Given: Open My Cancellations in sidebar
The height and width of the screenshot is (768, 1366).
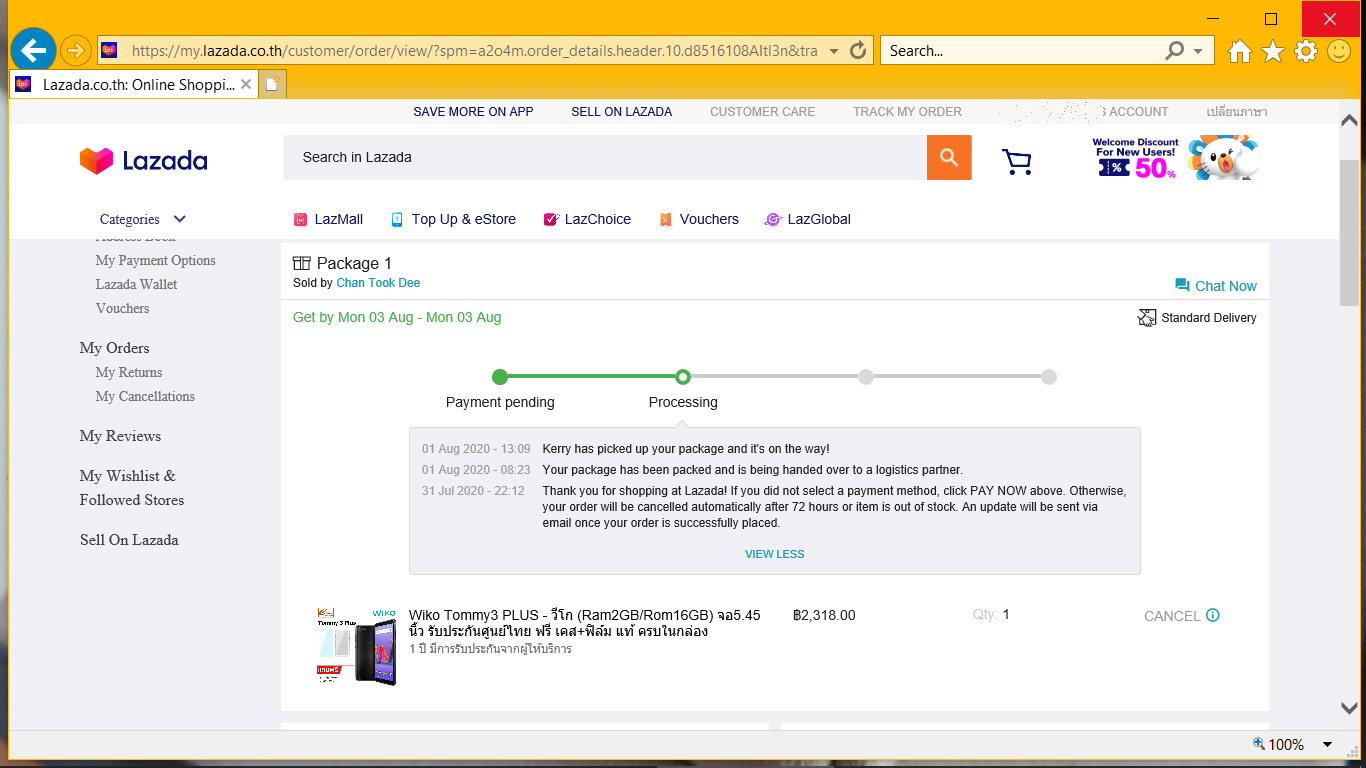Looking at the screenshot, I should point(145,396).
